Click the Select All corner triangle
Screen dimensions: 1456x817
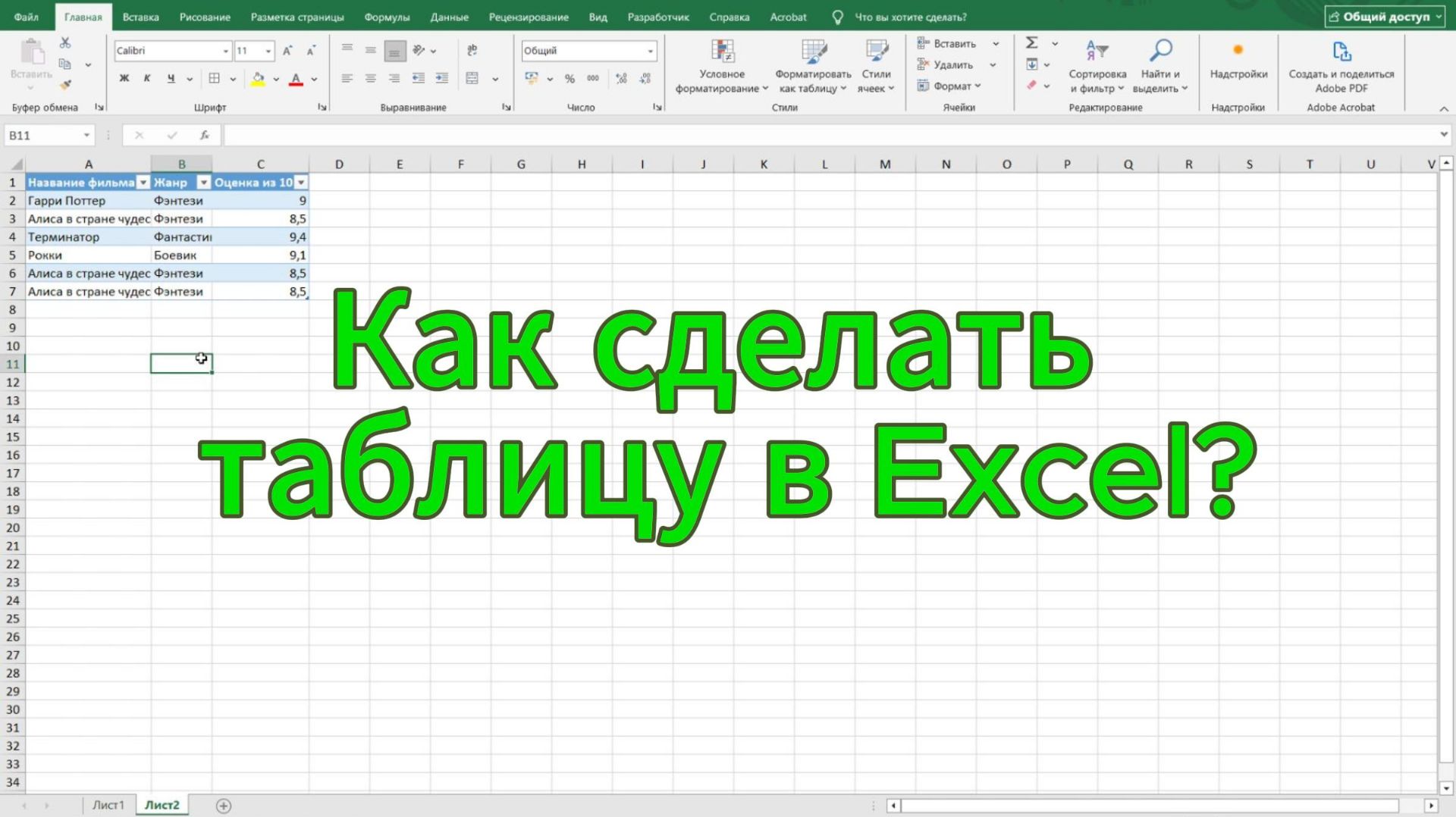click(16, 164)
